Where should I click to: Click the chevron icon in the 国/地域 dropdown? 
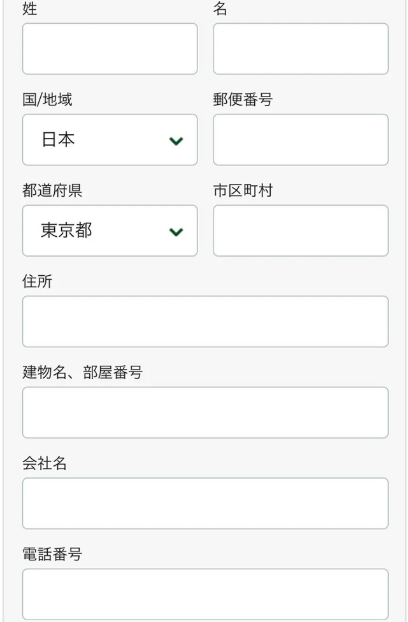pos(176,141)
